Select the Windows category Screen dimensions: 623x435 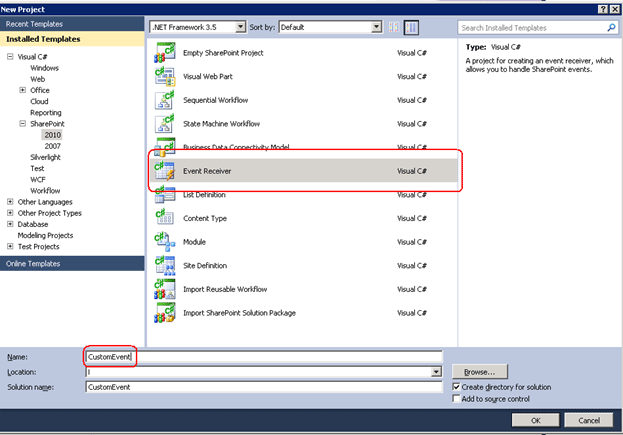(44, 68)
